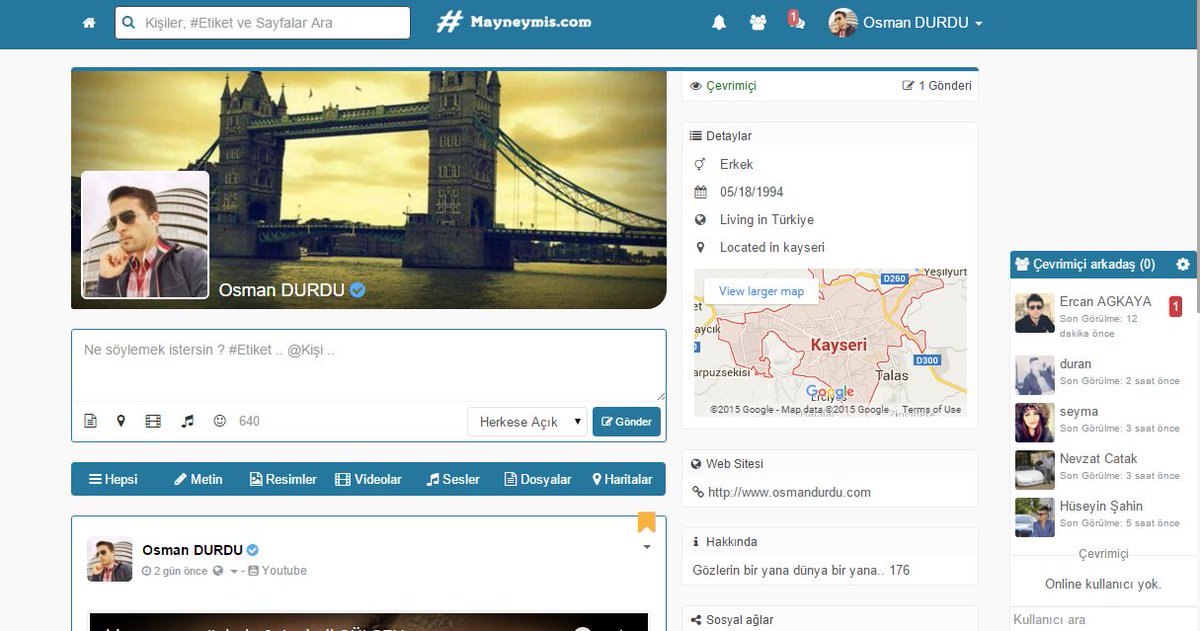Click the post author avatar

109,559
